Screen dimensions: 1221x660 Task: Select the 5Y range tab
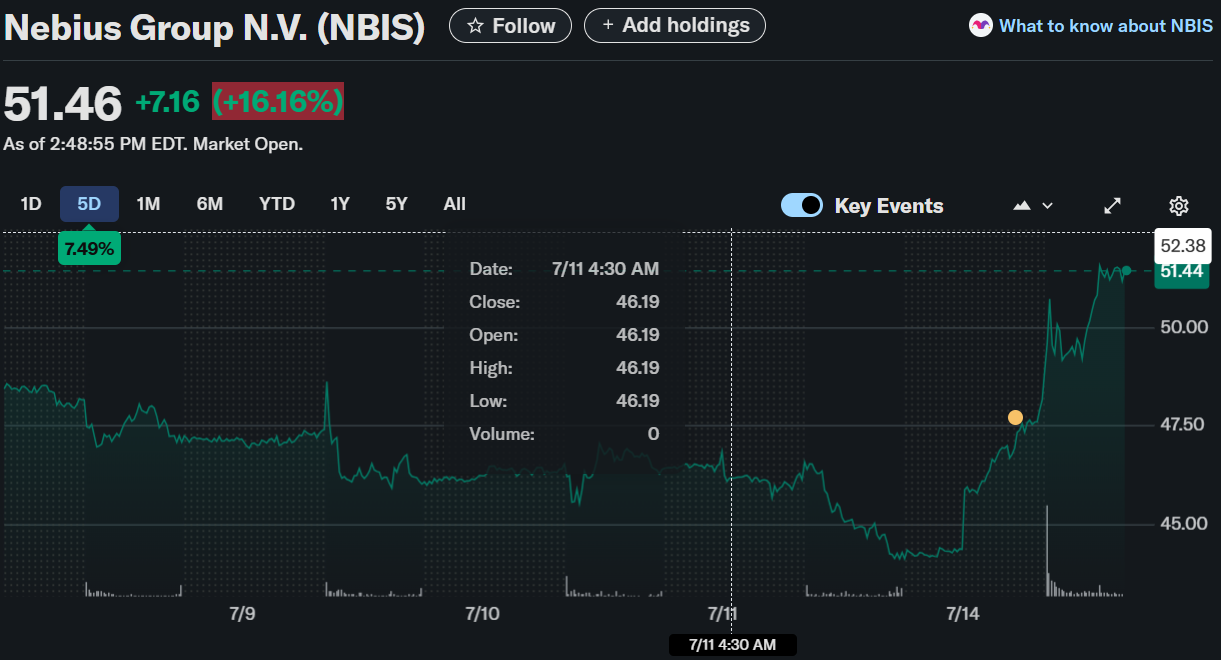(397, 204)
